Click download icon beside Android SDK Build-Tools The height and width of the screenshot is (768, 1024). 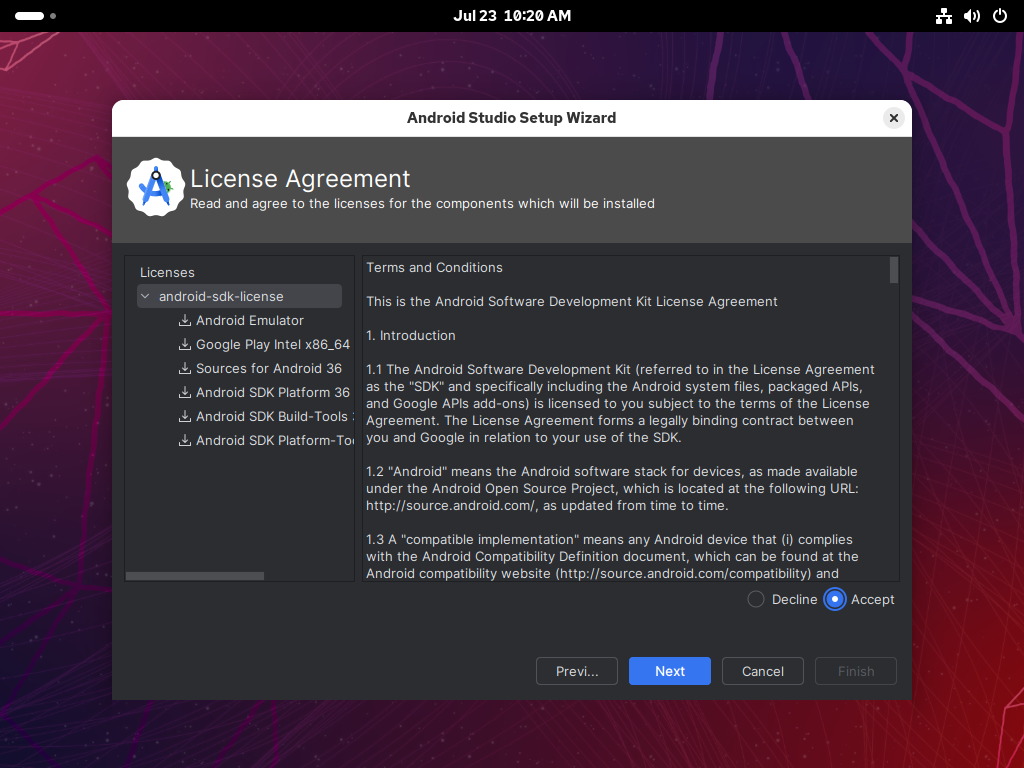click(x=185, y=417)
